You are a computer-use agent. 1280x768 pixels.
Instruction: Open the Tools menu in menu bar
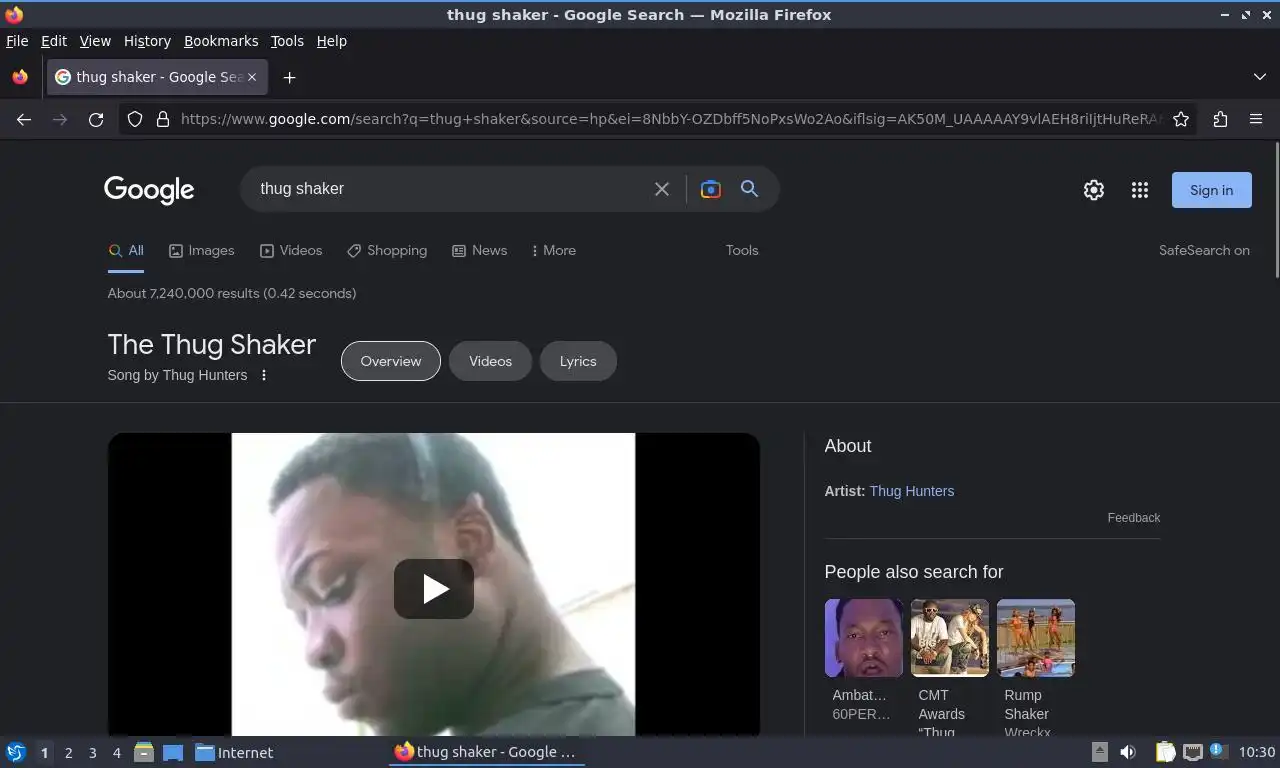(x=287, y=41)
